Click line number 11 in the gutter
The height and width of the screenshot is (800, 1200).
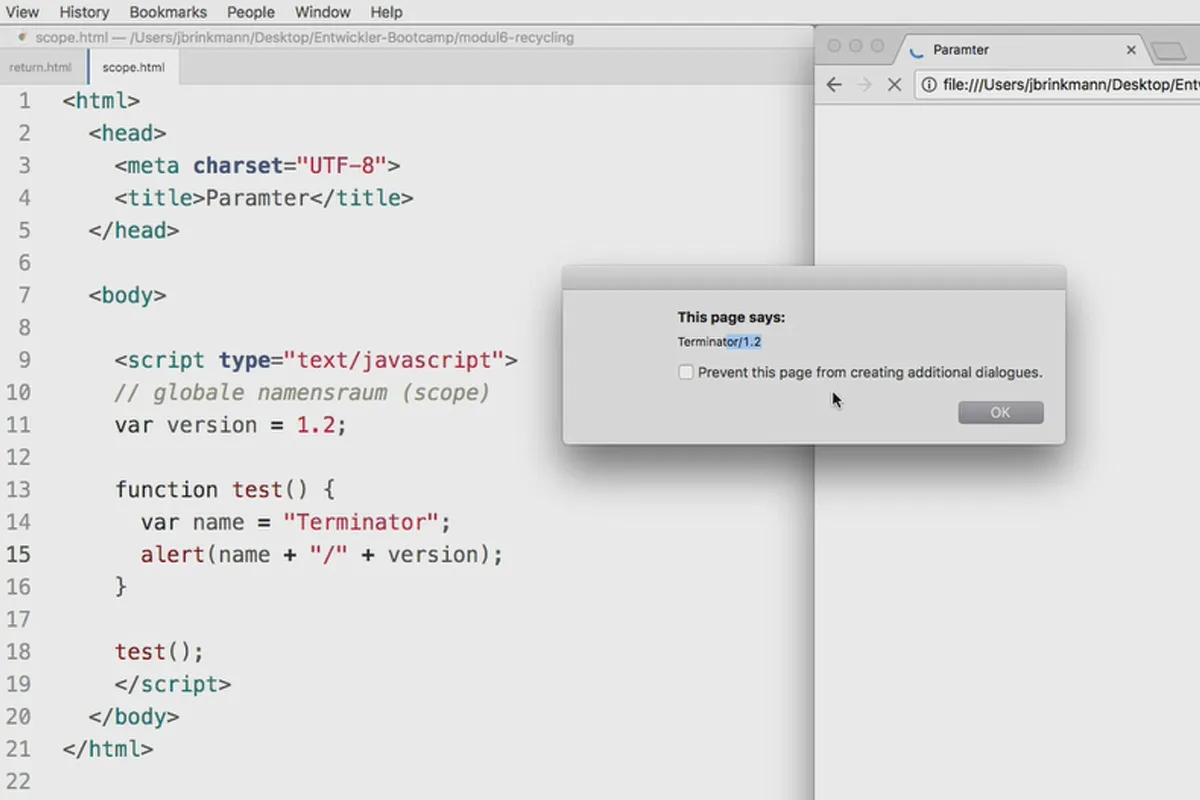click(19, 425)
